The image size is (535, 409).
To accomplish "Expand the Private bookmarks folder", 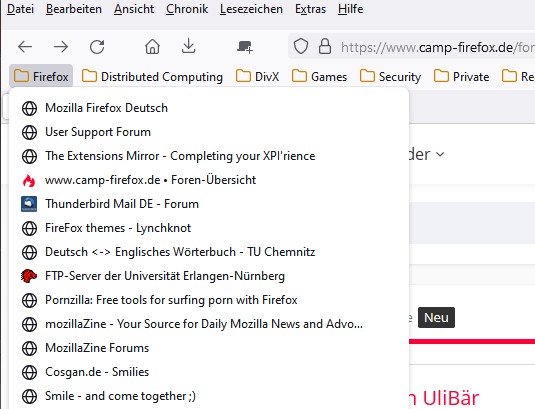I will (x=461, y=76).
